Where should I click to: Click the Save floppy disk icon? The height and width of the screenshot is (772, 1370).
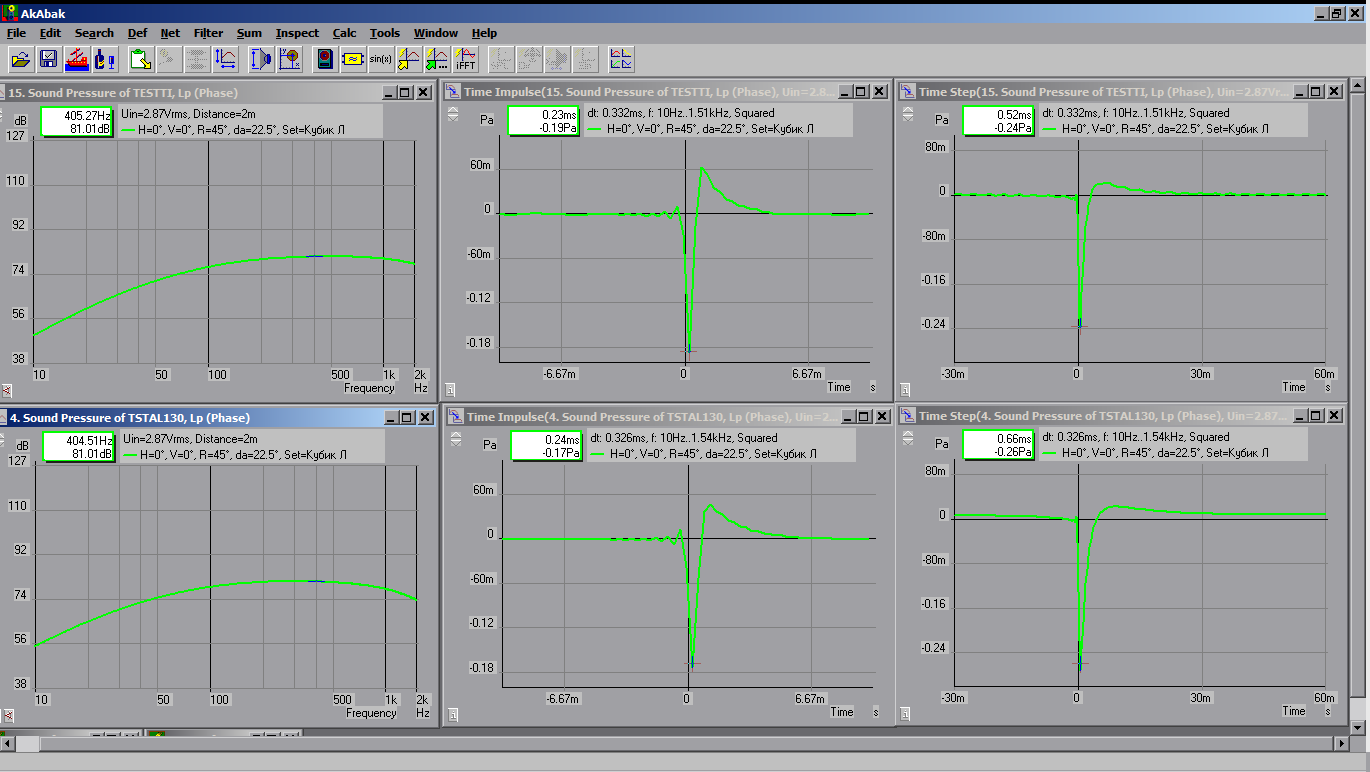[48, 60]
